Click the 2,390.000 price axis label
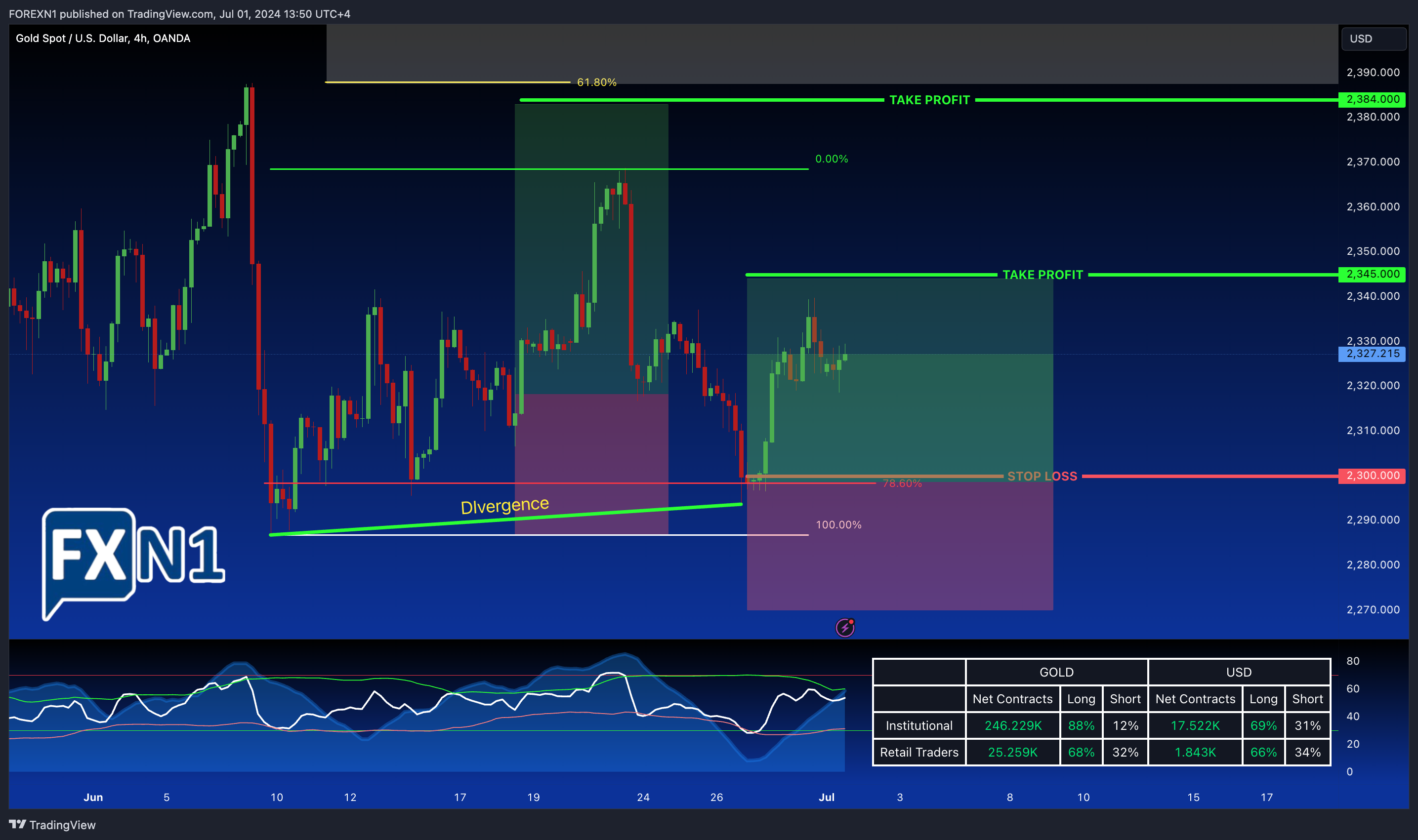This screenshot has width=1418, height=840. (x=1372, y=73)
